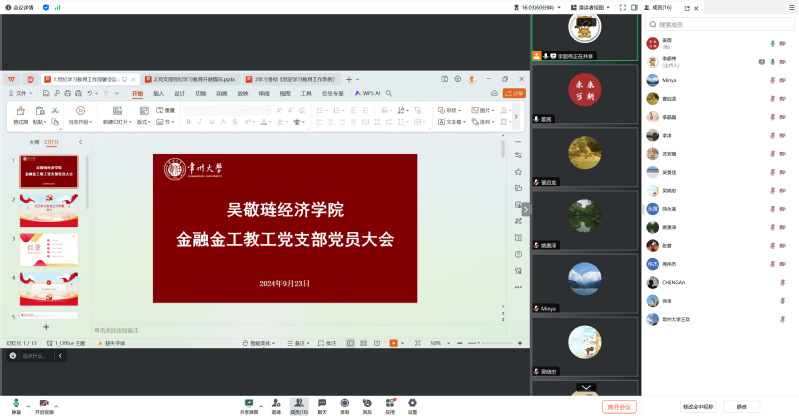The image size is (799, 416).
Task: Open the 设置 settings icon in meeting toolbar
Action: pos(412,402)
